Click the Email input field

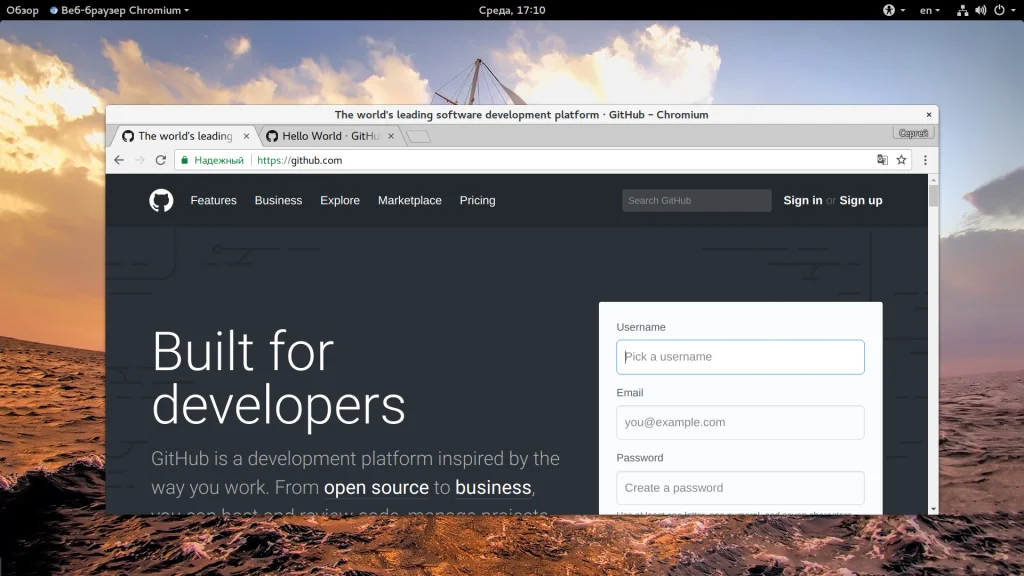(740, 422)
